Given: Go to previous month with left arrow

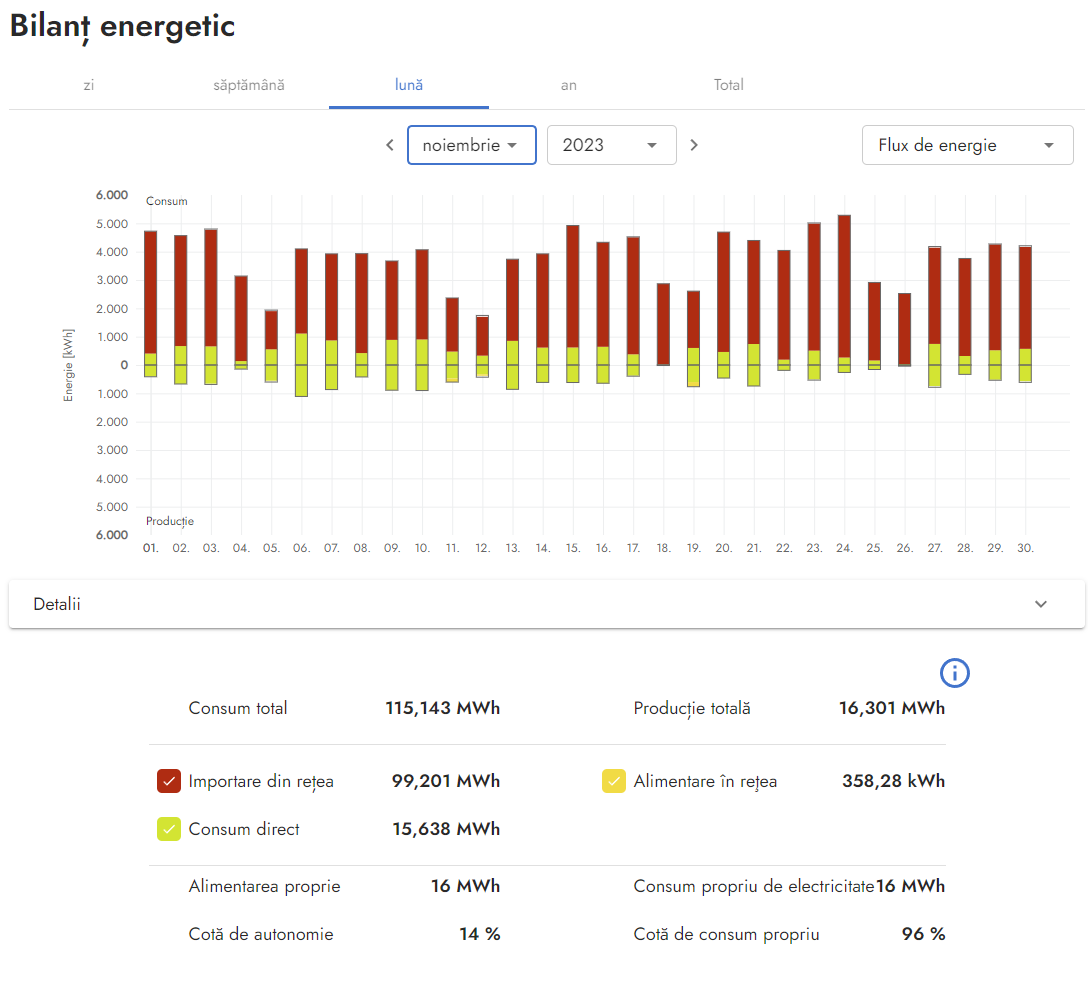Looking at the screenshot, I should click(x=390, y=145).
